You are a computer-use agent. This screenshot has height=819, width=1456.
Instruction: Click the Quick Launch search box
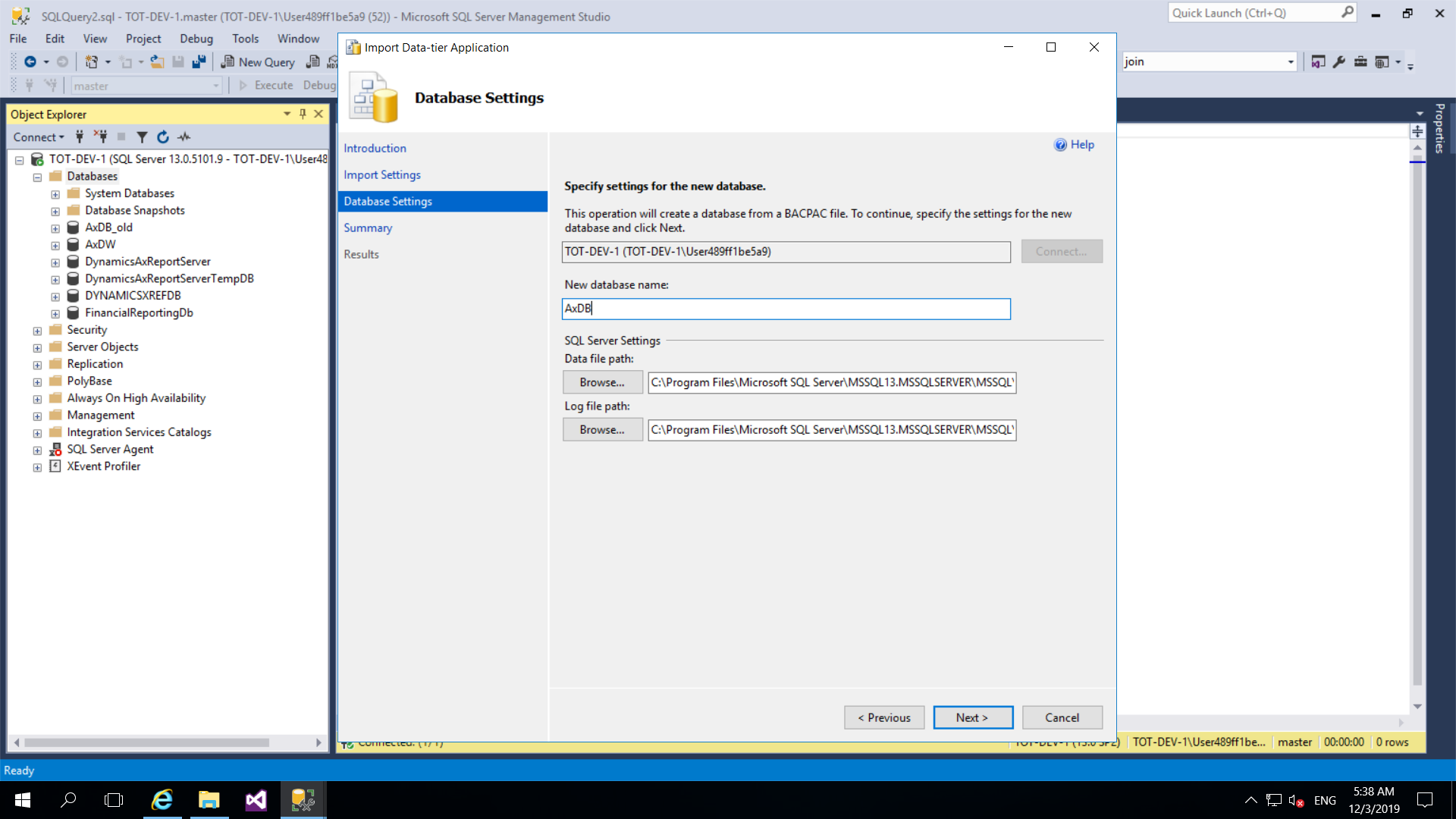click(1262, 13)
